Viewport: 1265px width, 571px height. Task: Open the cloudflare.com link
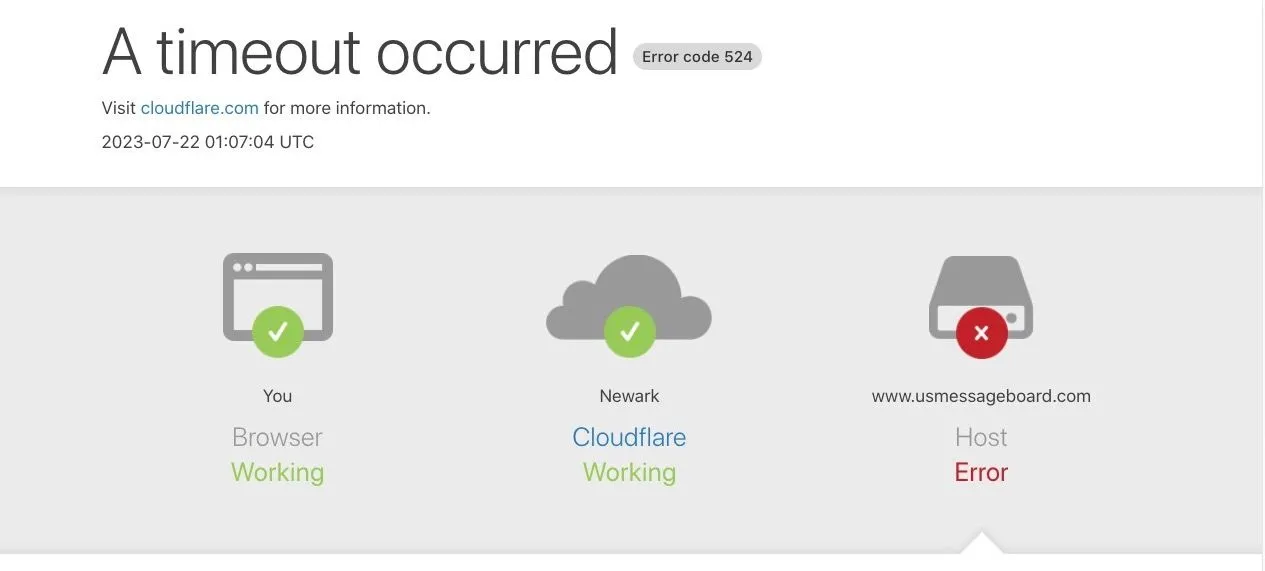[x=199, y=108]
